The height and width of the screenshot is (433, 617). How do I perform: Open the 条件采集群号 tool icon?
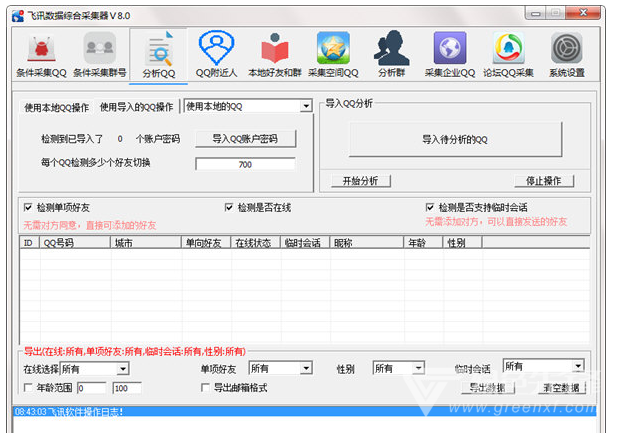[x=100, y=56]
